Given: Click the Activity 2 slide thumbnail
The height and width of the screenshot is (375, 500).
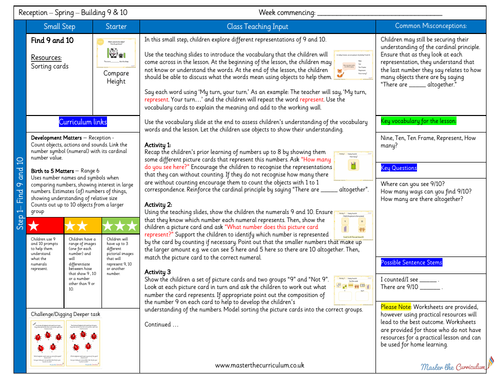Looking at the screenshot, I should point(353,225).
